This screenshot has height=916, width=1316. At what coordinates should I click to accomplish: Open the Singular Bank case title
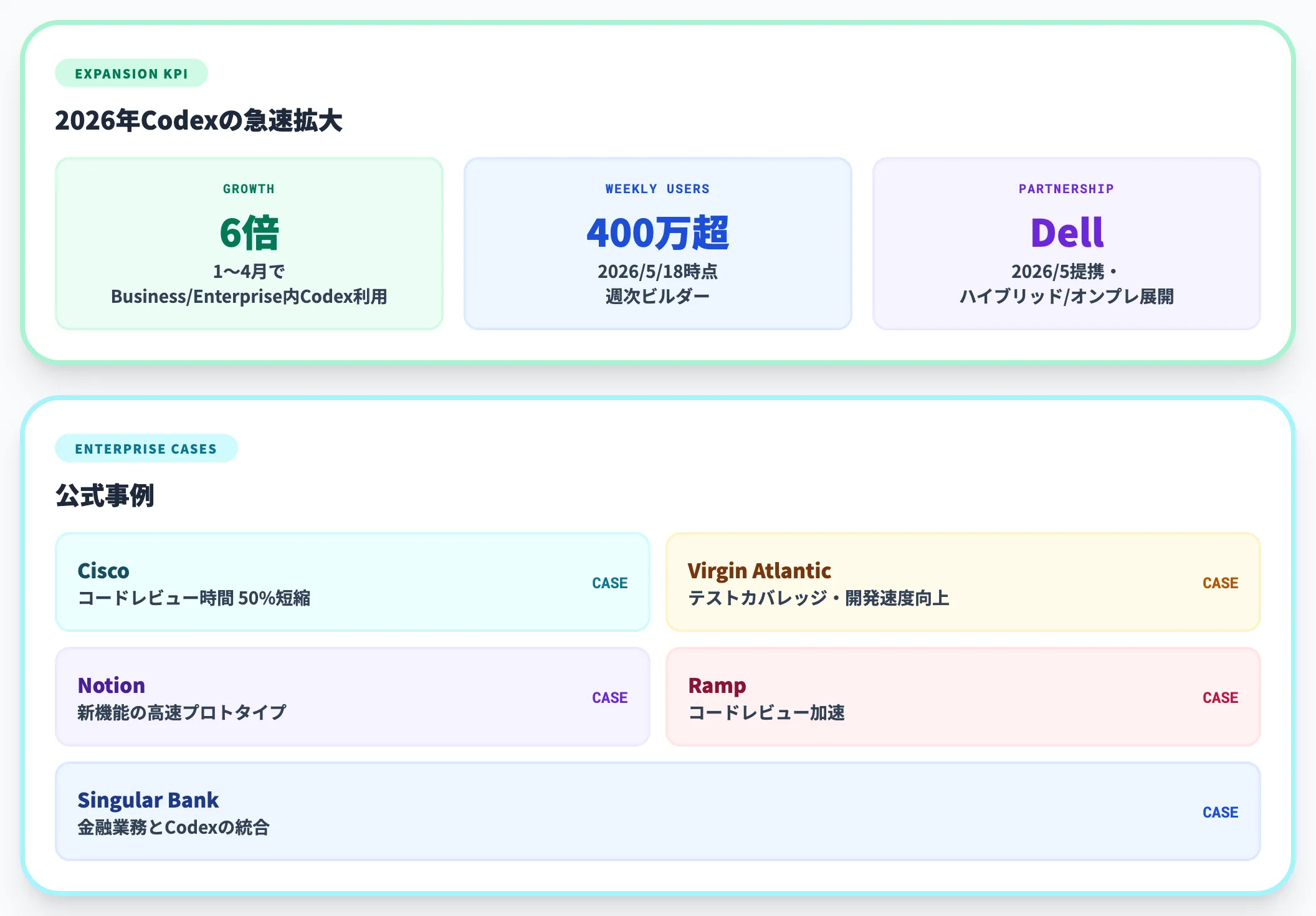click(148, 801)
